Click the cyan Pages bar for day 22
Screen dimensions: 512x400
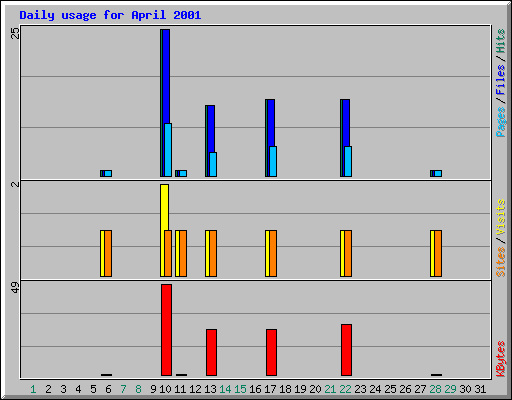click(x=348, y=161)
